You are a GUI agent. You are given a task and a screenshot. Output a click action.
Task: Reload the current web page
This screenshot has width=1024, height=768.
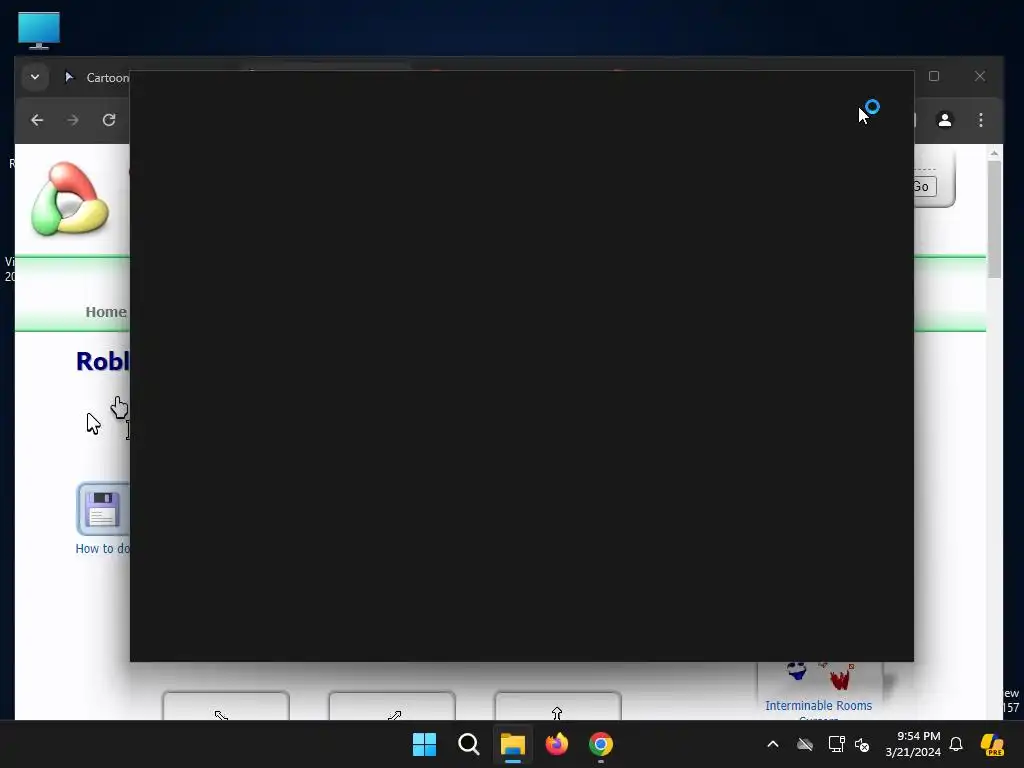[109, 120]
